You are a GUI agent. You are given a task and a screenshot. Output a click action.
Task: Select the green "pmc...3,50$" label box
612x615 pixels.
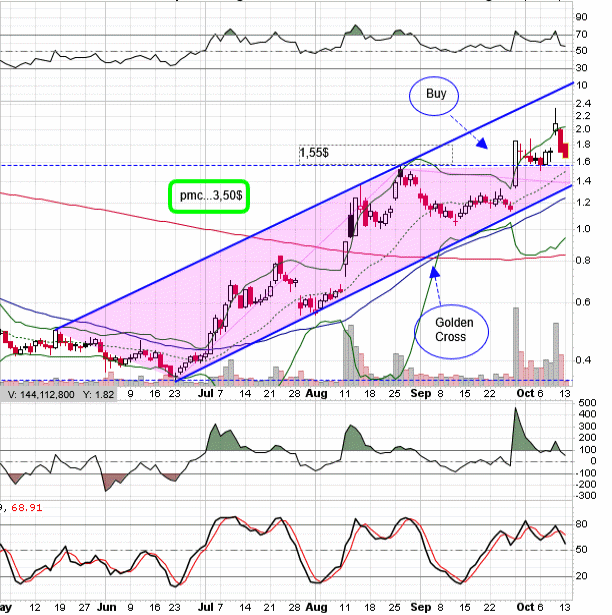(207, 194)
